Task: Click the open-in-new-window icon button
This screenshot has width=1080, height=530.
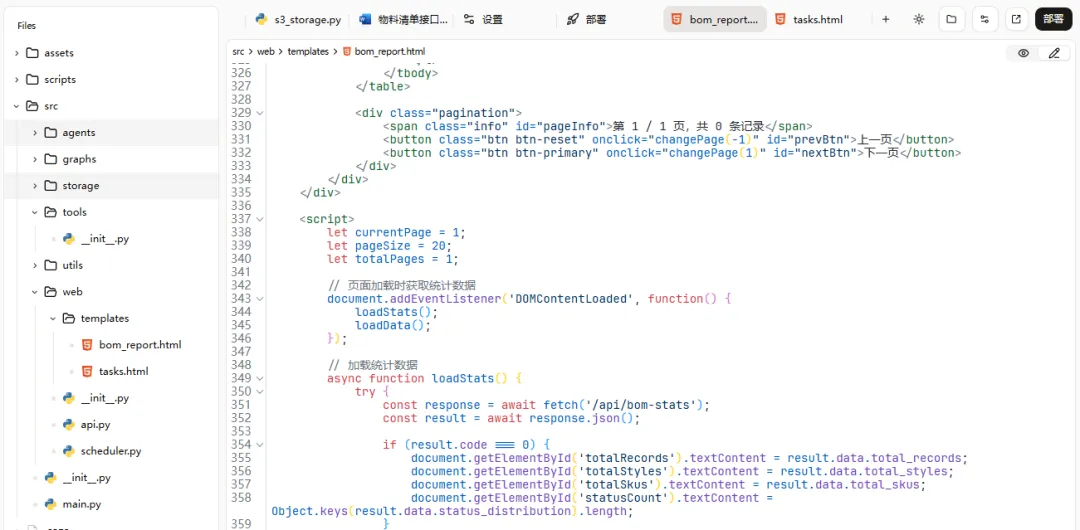Action: pyautogui.click(x=1016, y=19)
